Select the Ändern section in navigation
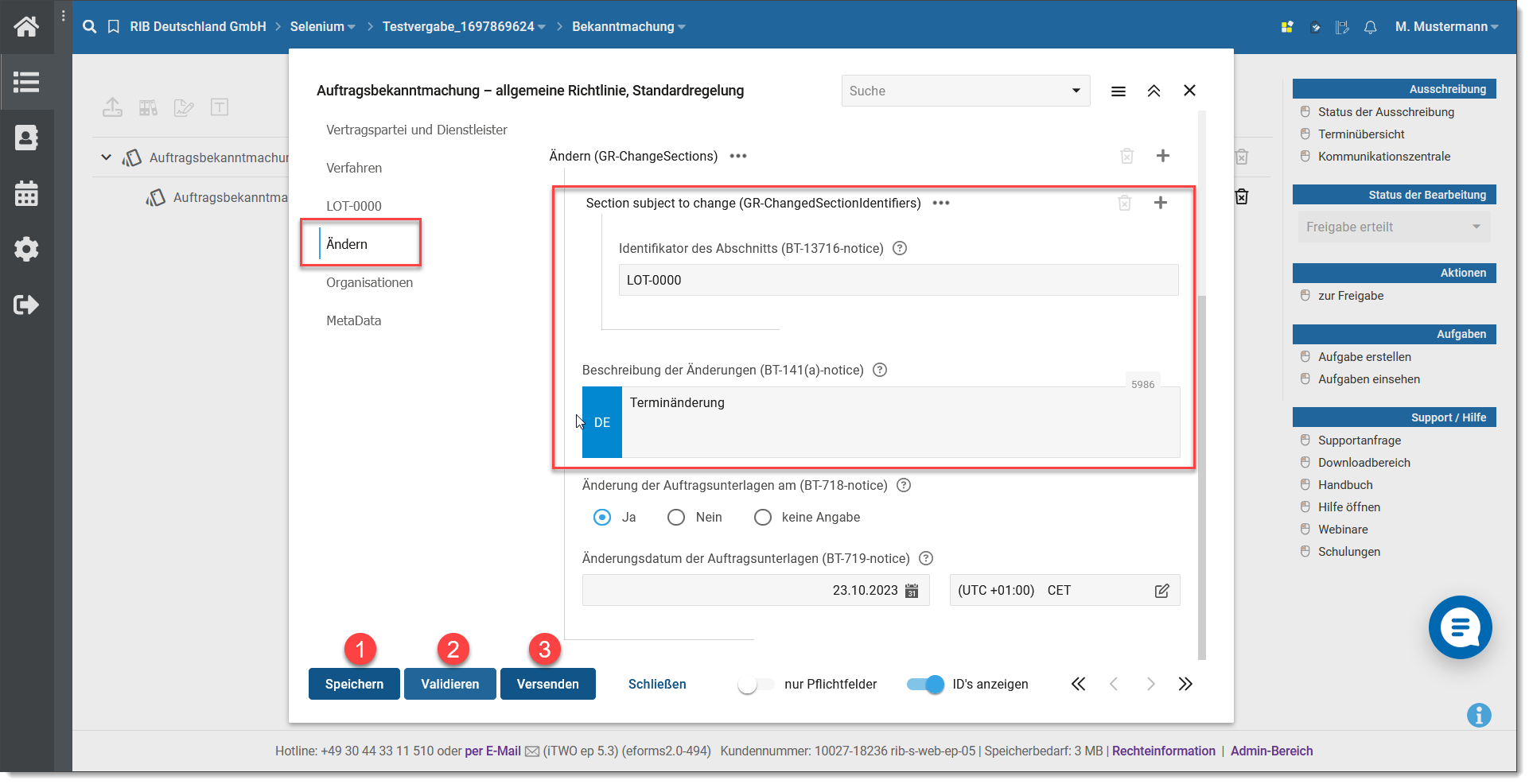Image resolution: width=1529 pixels, height=784 pixels. pyautogui.click(x=347, y=244)
